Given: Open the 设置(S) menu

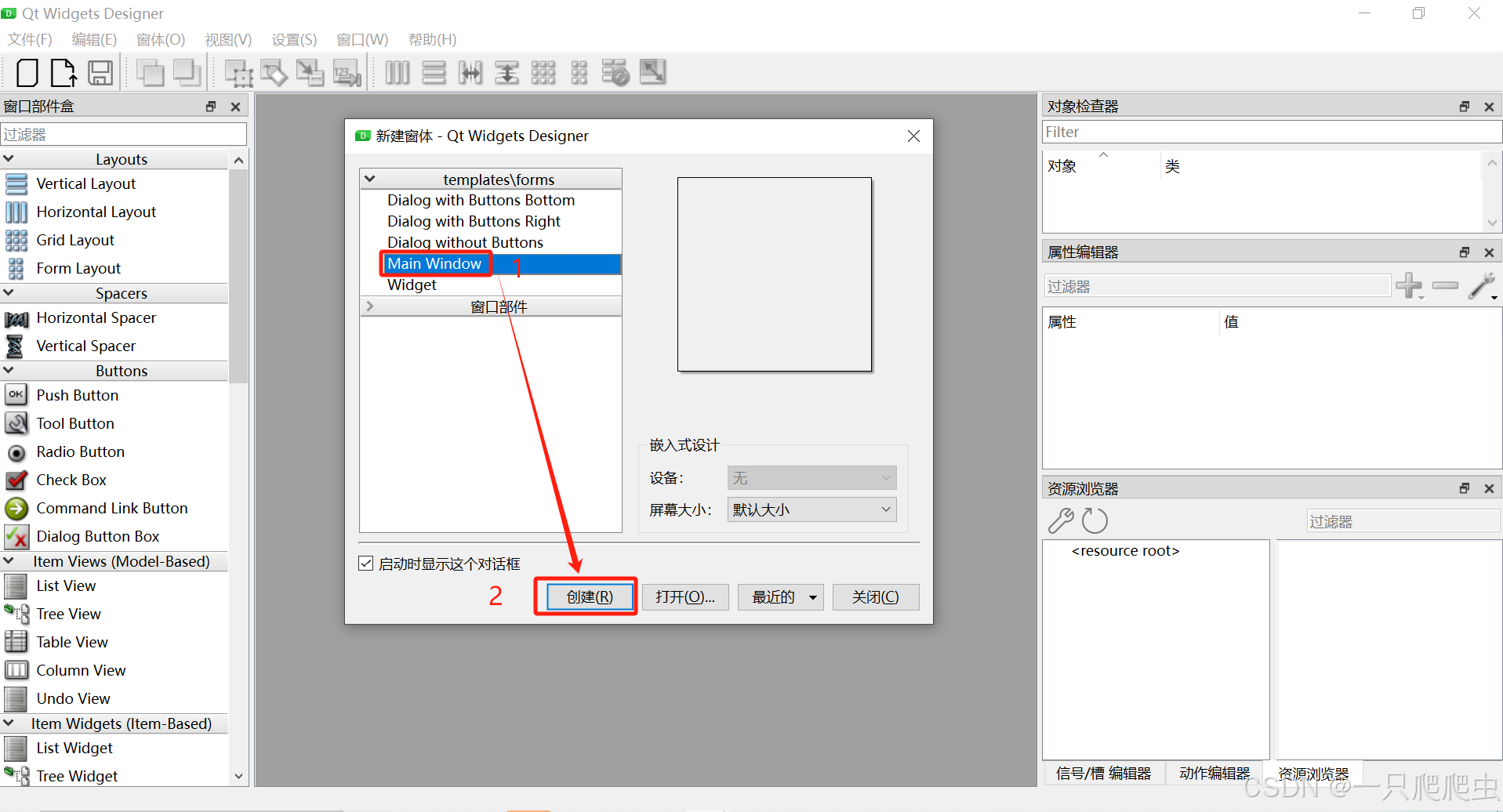Looking at the screenshot, I should coord(294,39).
